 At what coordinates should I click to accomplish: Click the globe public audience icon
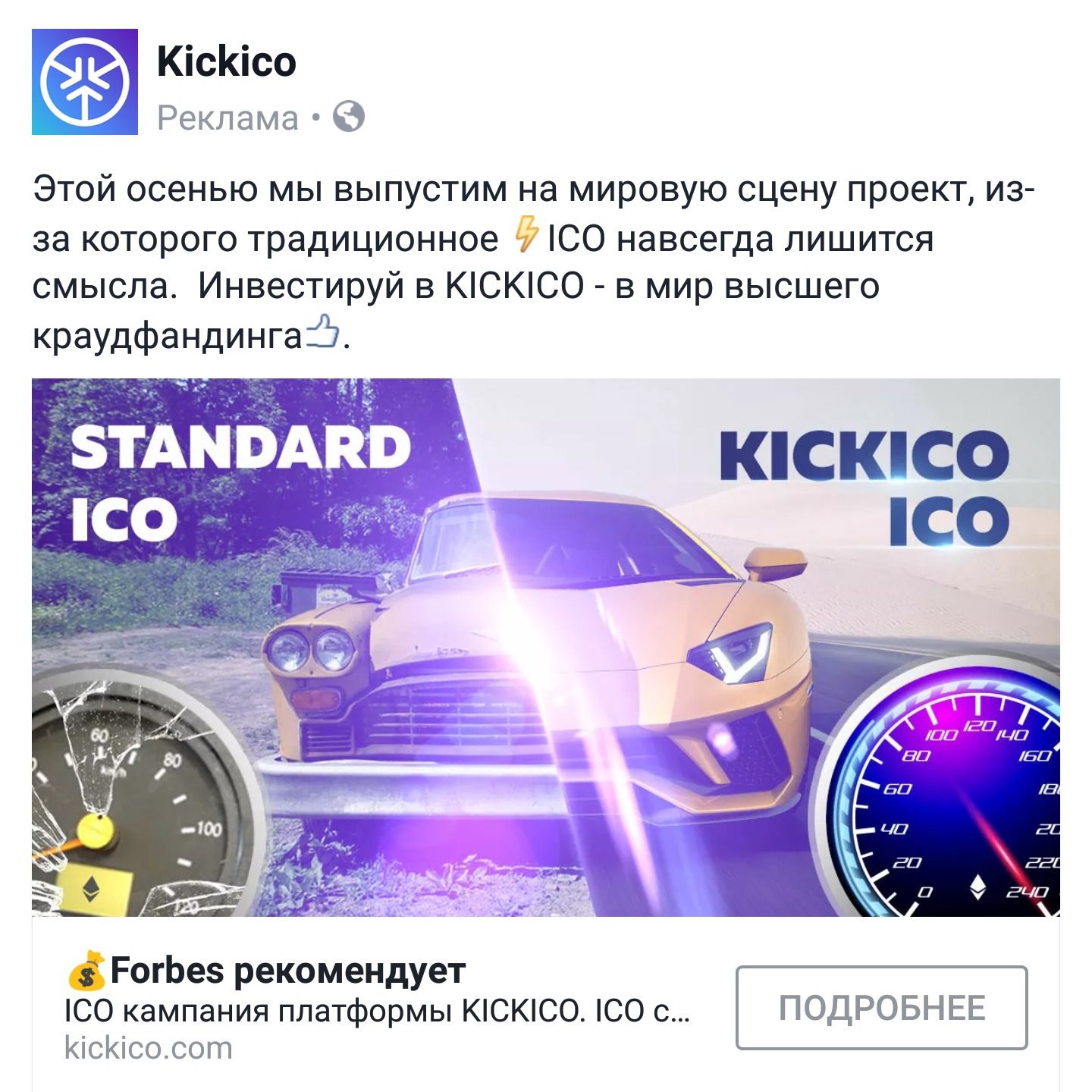349,117
